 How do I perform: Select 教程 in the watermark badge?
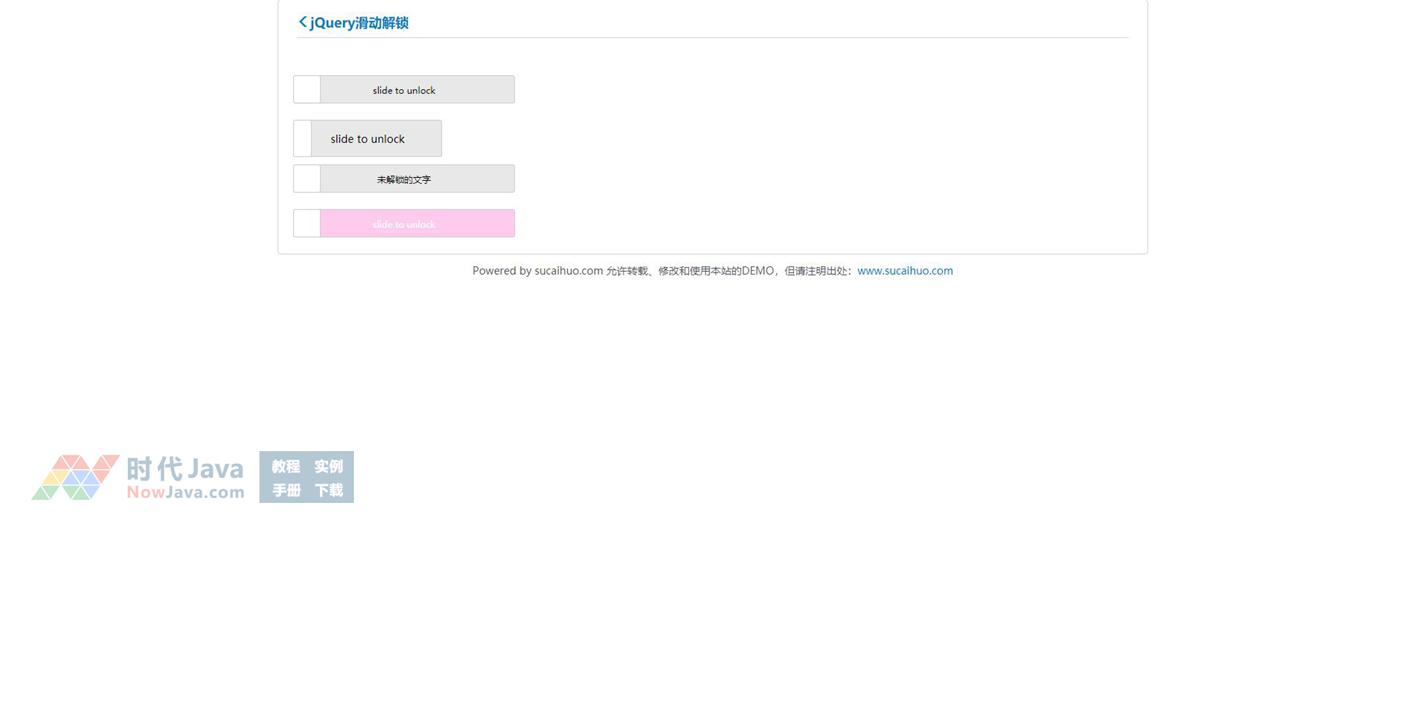[286, 467]
